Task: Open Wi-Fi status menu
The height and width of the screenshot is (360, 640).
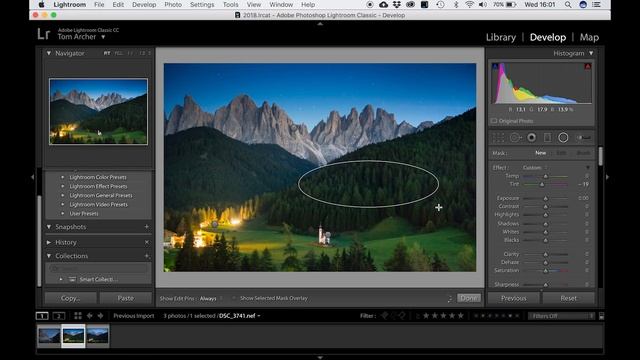Action: (469, 4)
